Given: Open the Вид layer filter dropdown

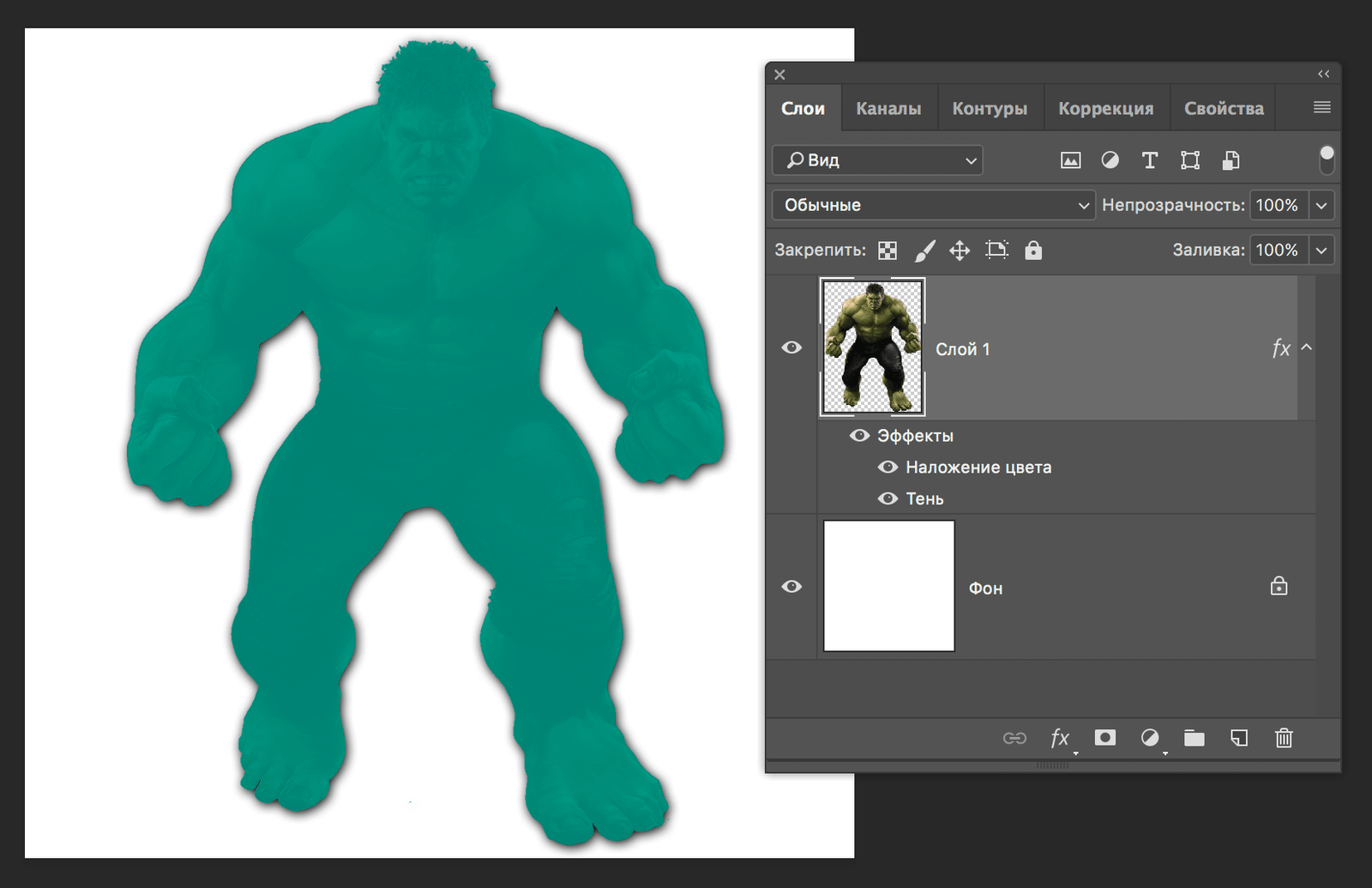Looking at the screenshot, I should tap(877, 160).
